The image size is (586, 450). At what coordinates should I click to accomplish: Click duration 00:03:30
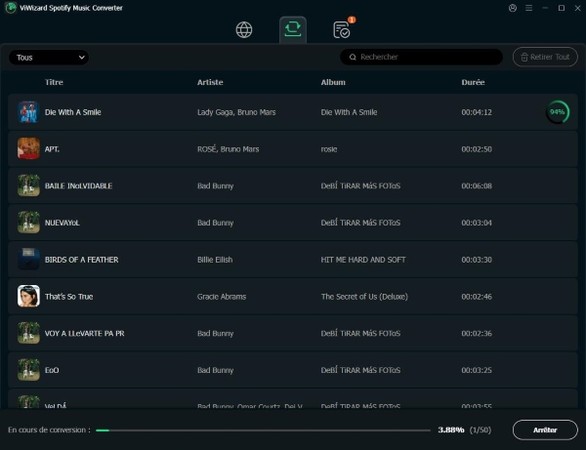[476, 260]
